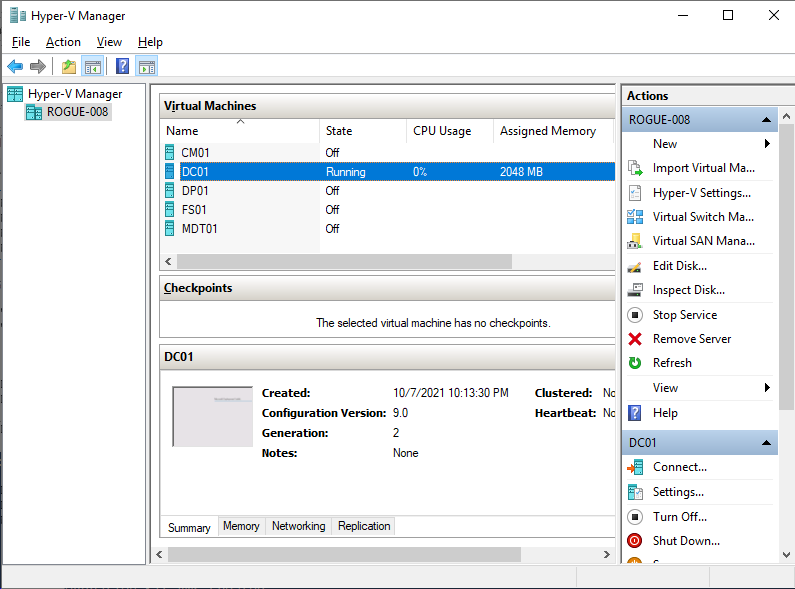795x589 pixels.
Task: Click the blue Help question mark toolbar icon
Action: 123,66
